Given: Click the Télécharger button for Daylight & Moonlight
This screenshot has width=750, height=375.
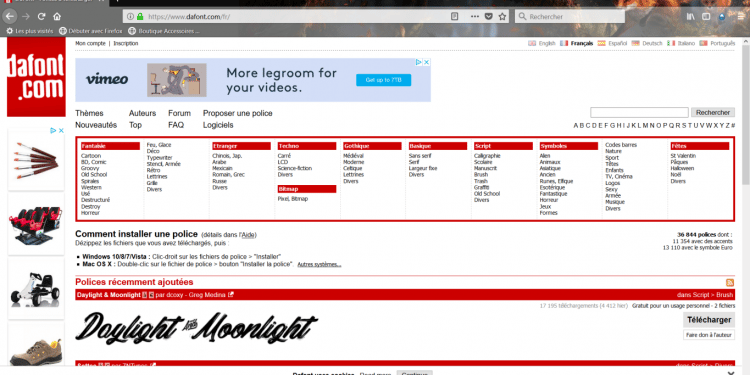Looking at the screenshot, I should (709, 320).
